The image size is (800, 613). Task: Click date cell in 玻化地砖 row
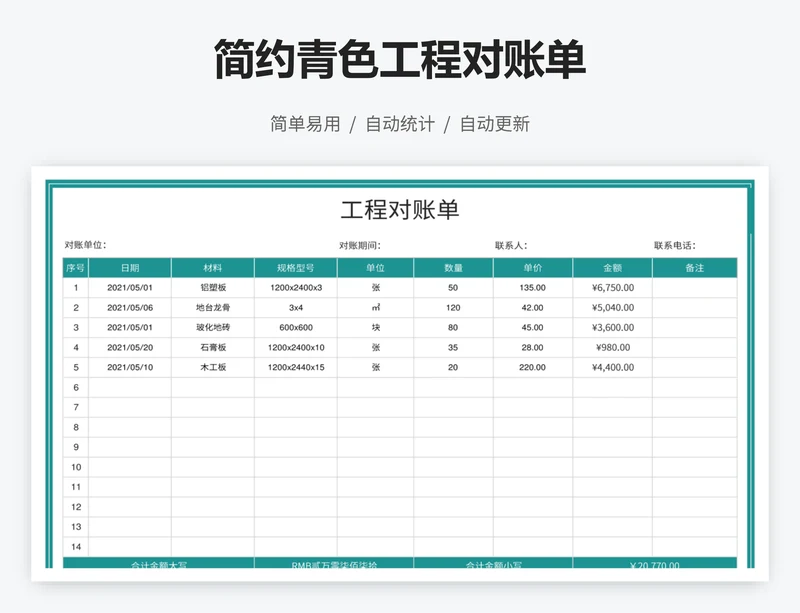(x=130, y=328)
